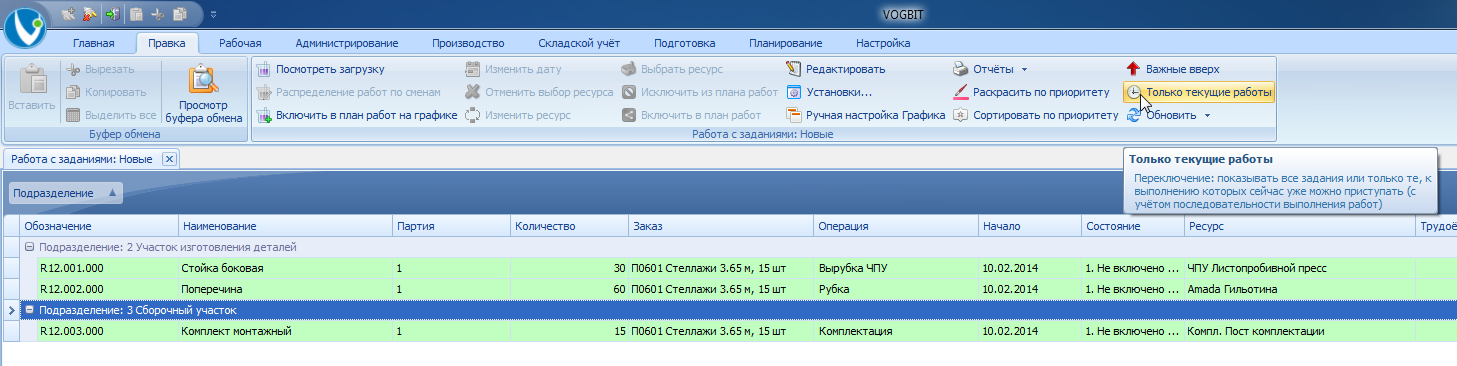
Task: Open the Обновить dropdown arrow
Action: tap(1207, 115)
